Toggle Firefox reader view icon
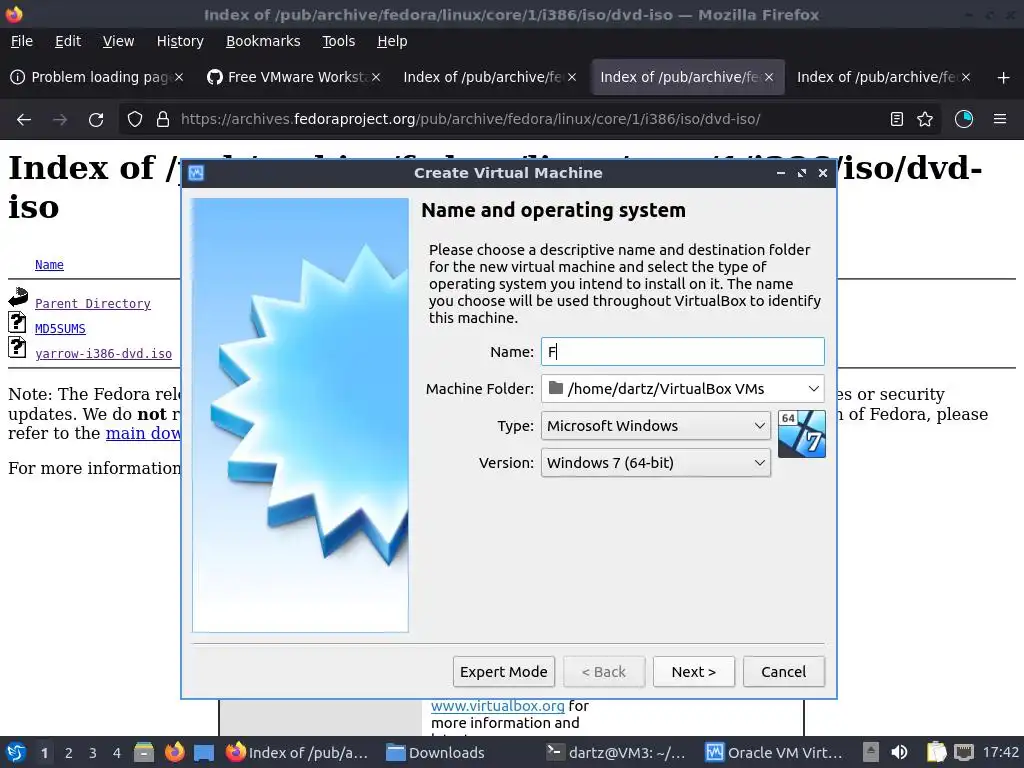1024x768 pixels. click(897, 120)
